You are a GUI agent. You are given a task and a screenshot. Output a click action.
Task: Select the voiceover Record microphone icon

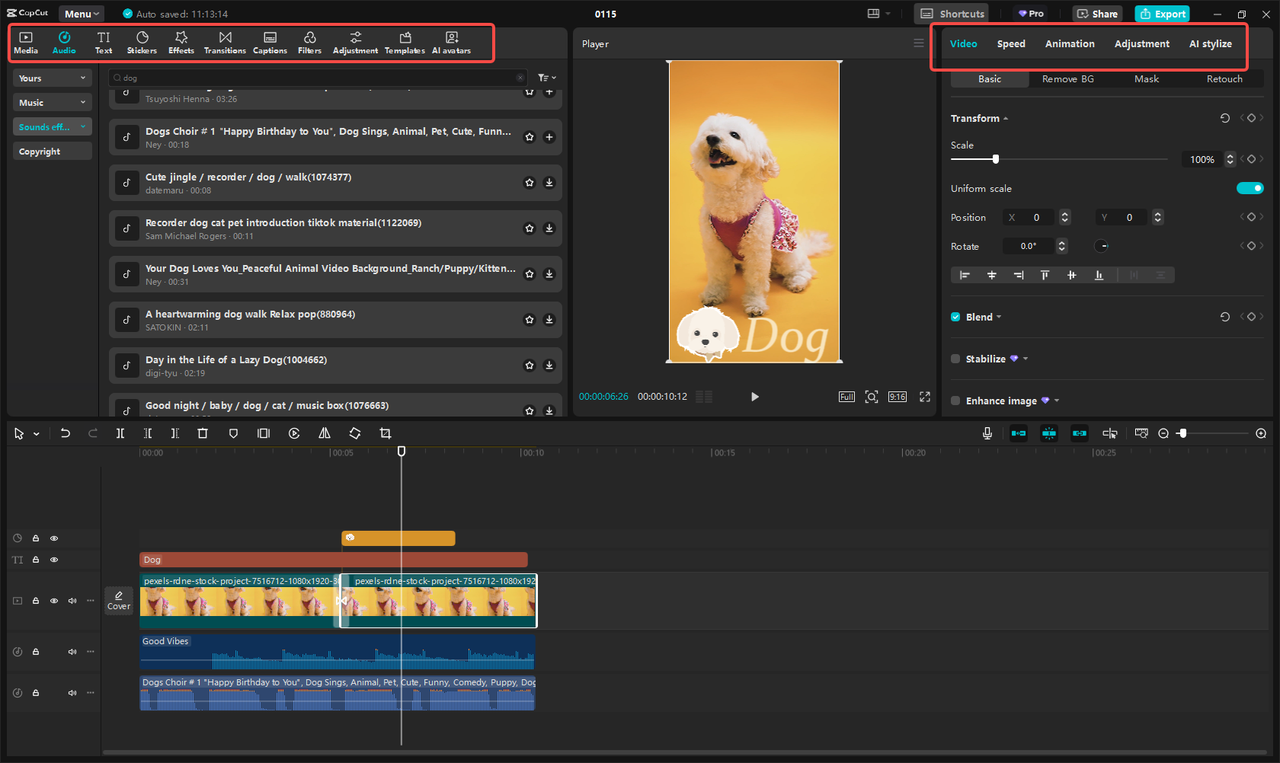(987, 433)
